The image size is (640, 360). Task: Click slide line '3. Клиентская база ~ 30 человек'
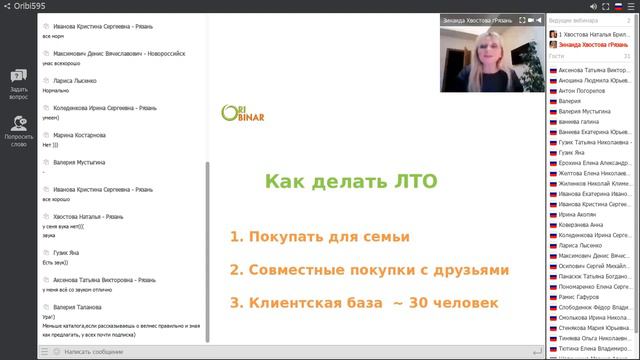364,303
